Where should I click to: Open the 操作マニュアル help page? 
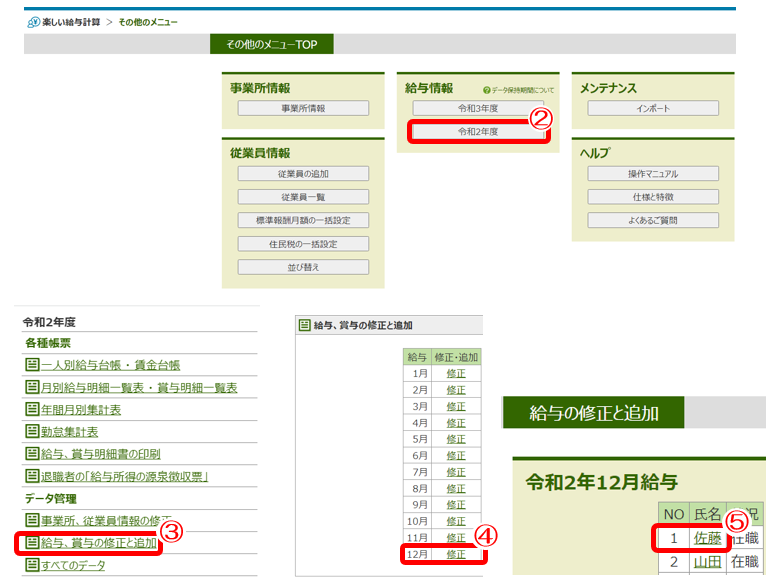[652, 174]
